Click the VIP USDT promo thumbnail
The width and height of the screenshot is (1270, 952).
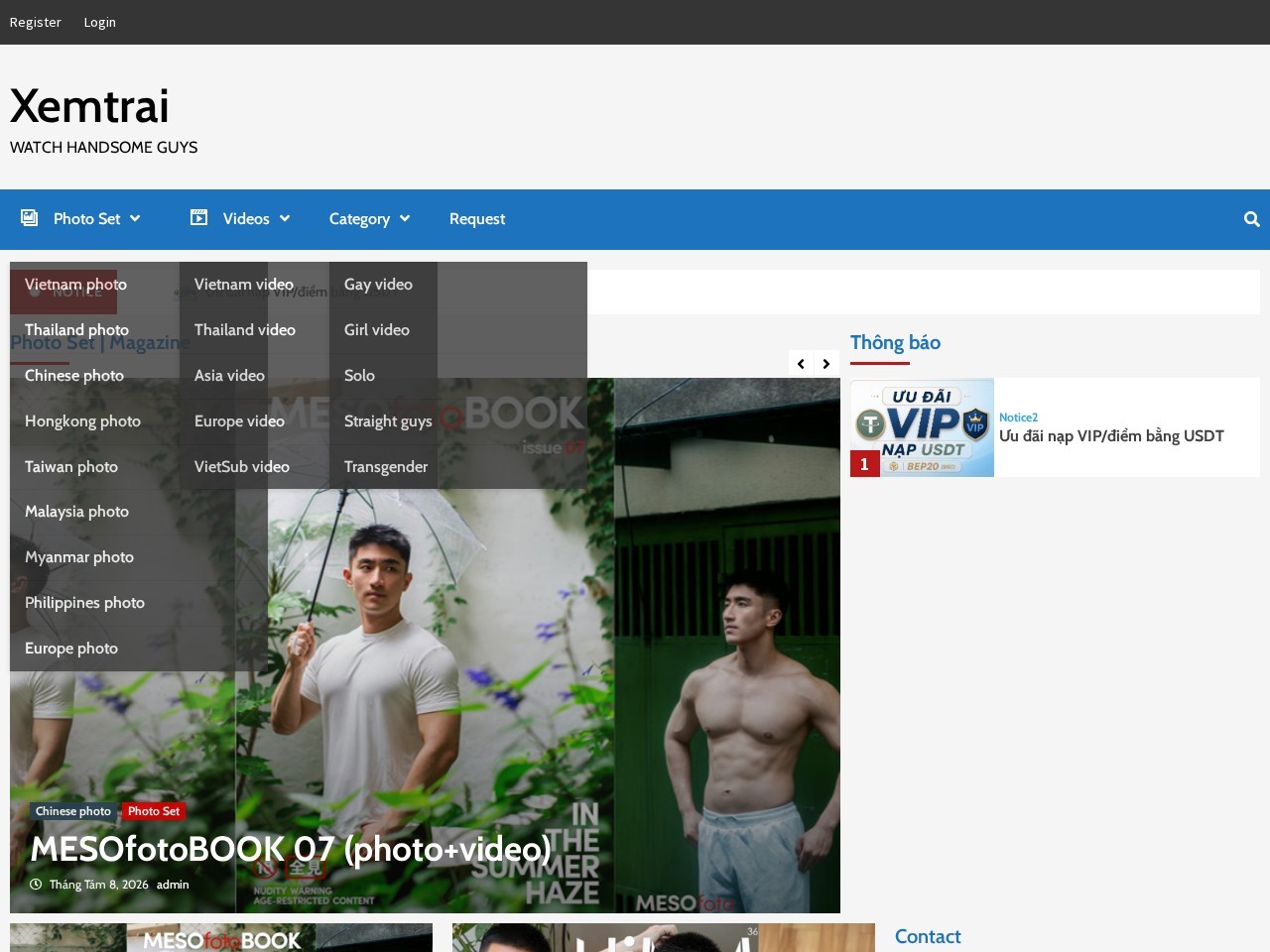(x=922, y=427)
